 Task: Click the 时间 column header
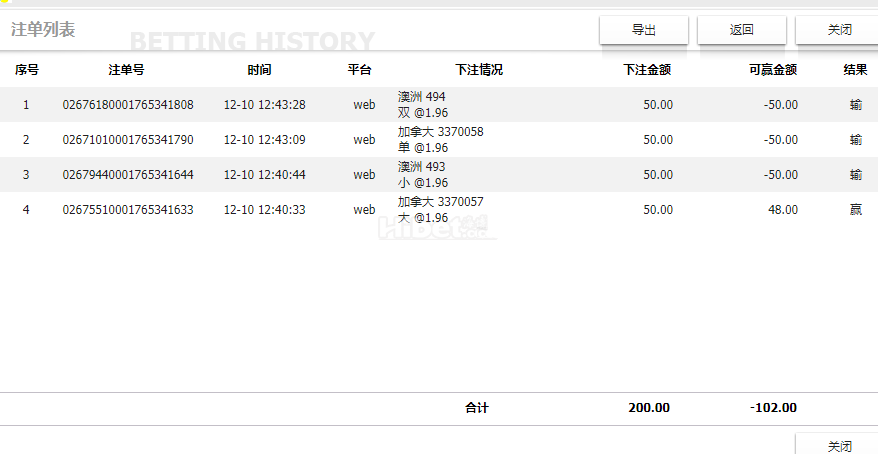259,70
